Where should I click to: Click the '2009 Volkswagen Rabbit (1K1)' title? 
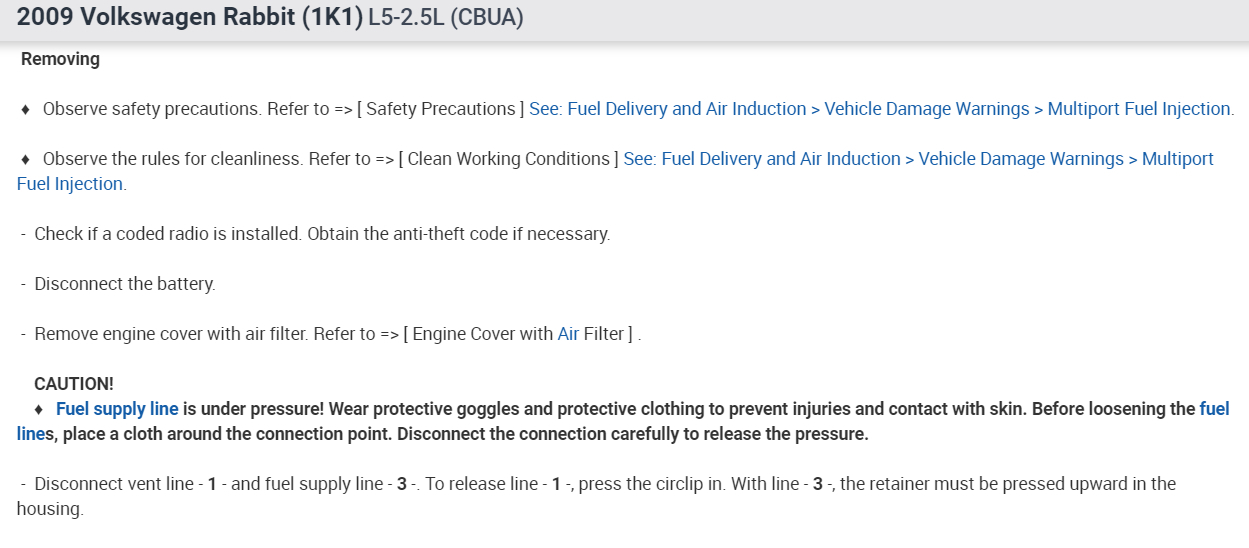190,18
